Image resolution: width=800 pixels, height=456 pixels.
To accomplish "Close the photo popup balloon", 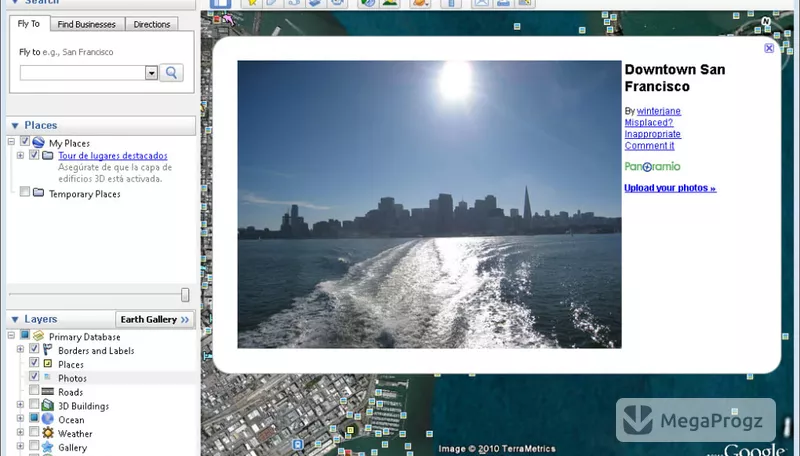I will [x=769, y=48].
